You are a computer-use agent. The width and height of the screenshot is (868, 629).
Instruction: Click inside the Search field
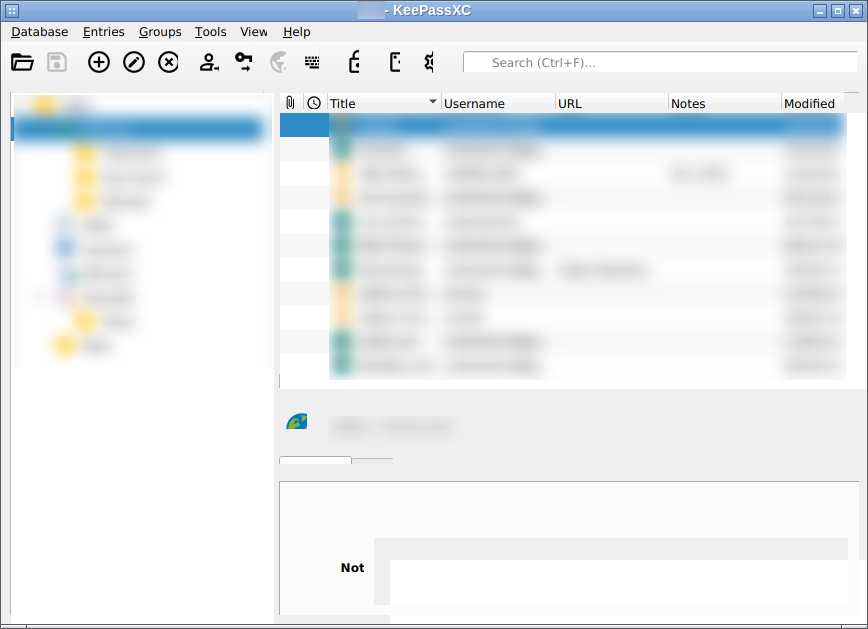(x=660, y=62)
